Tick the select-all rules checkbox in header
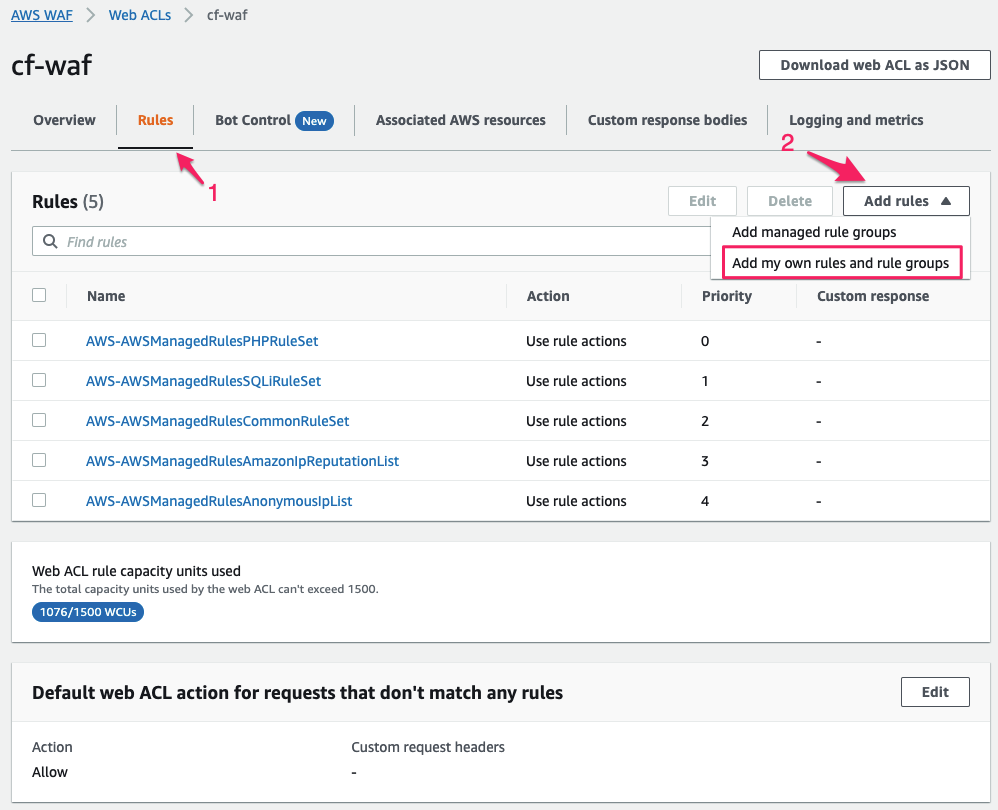 [x=39, y=295]
